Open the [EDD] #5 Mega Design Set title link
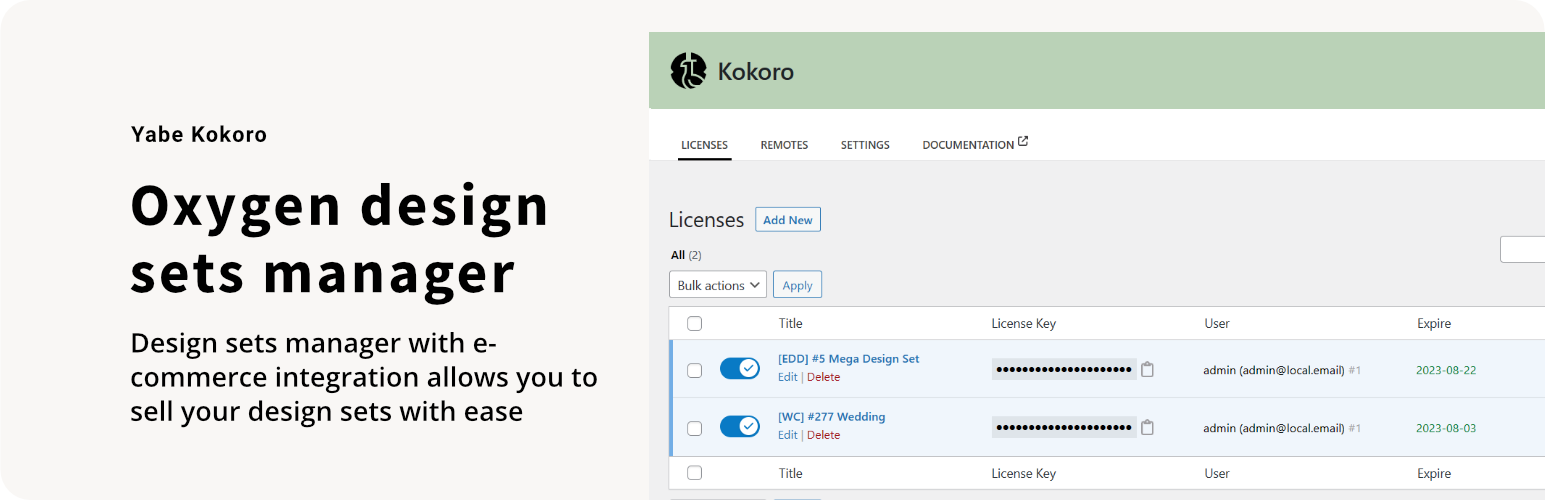 [848, 358]
